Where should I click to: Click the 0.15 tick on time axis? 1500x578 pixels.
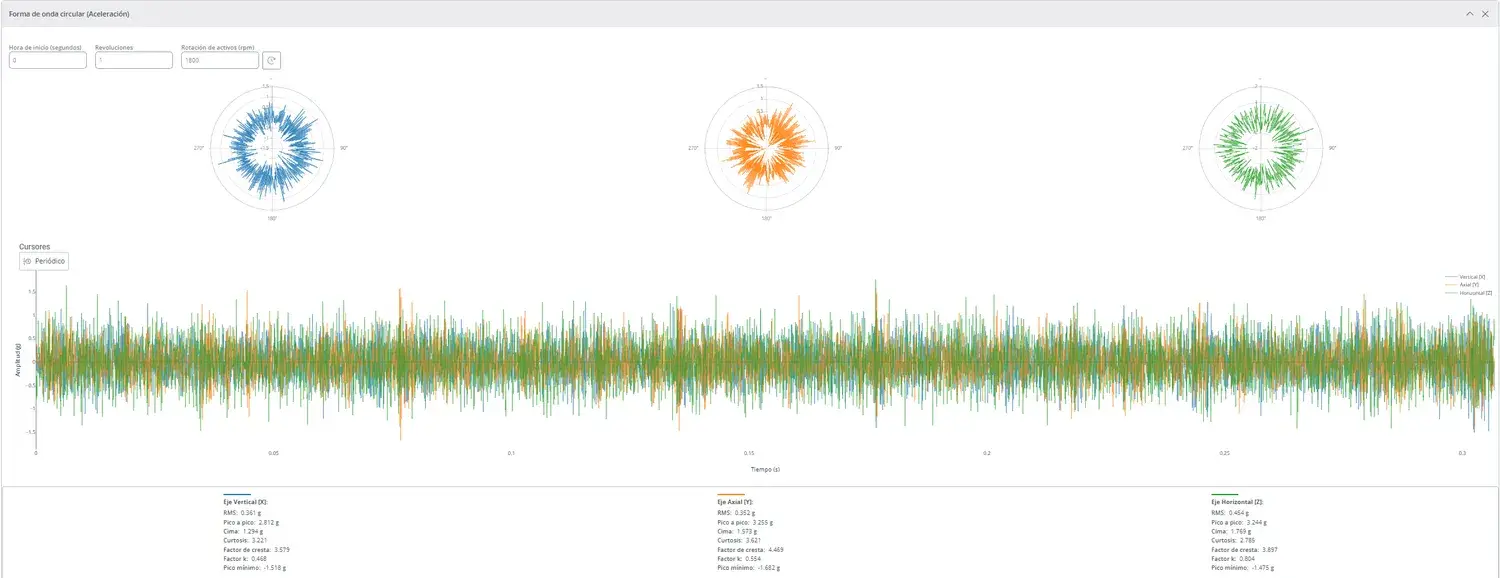pos(749,453)
